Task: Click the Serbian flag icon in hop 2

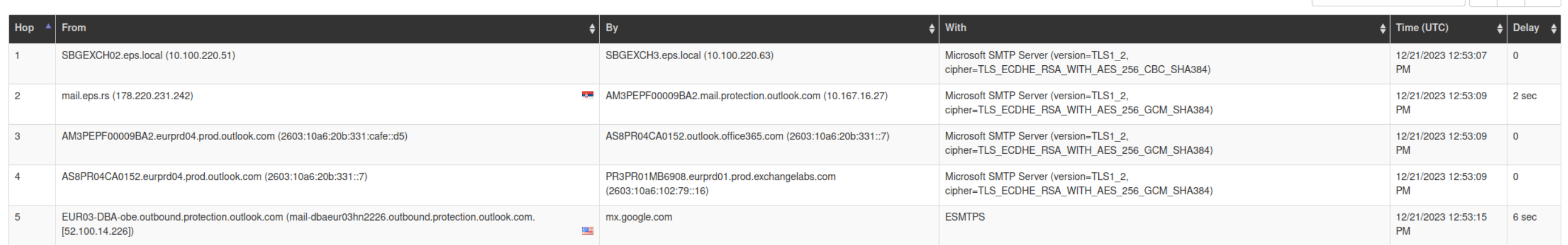Action: tap(587, 95)
